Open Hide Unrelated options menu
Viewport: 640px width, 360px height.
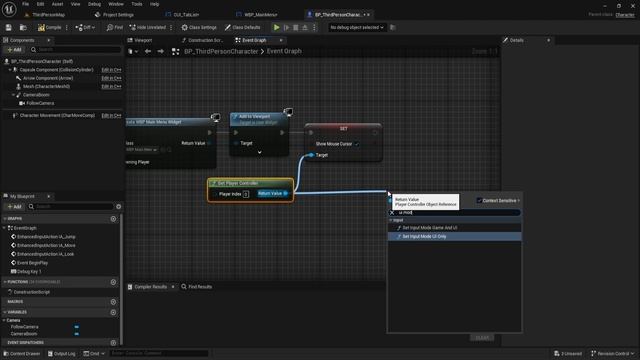[x=171, y=27]
